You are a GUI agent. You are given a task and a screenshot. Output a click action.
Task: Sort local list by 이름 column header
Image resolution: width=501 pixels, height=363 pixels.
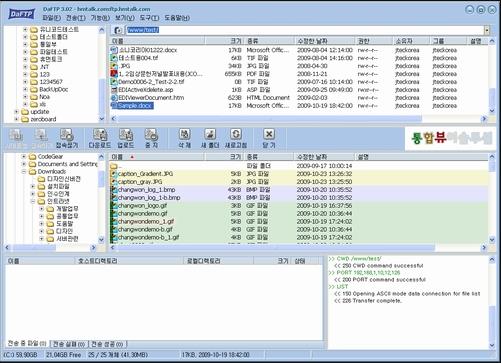tap(158, 157)
